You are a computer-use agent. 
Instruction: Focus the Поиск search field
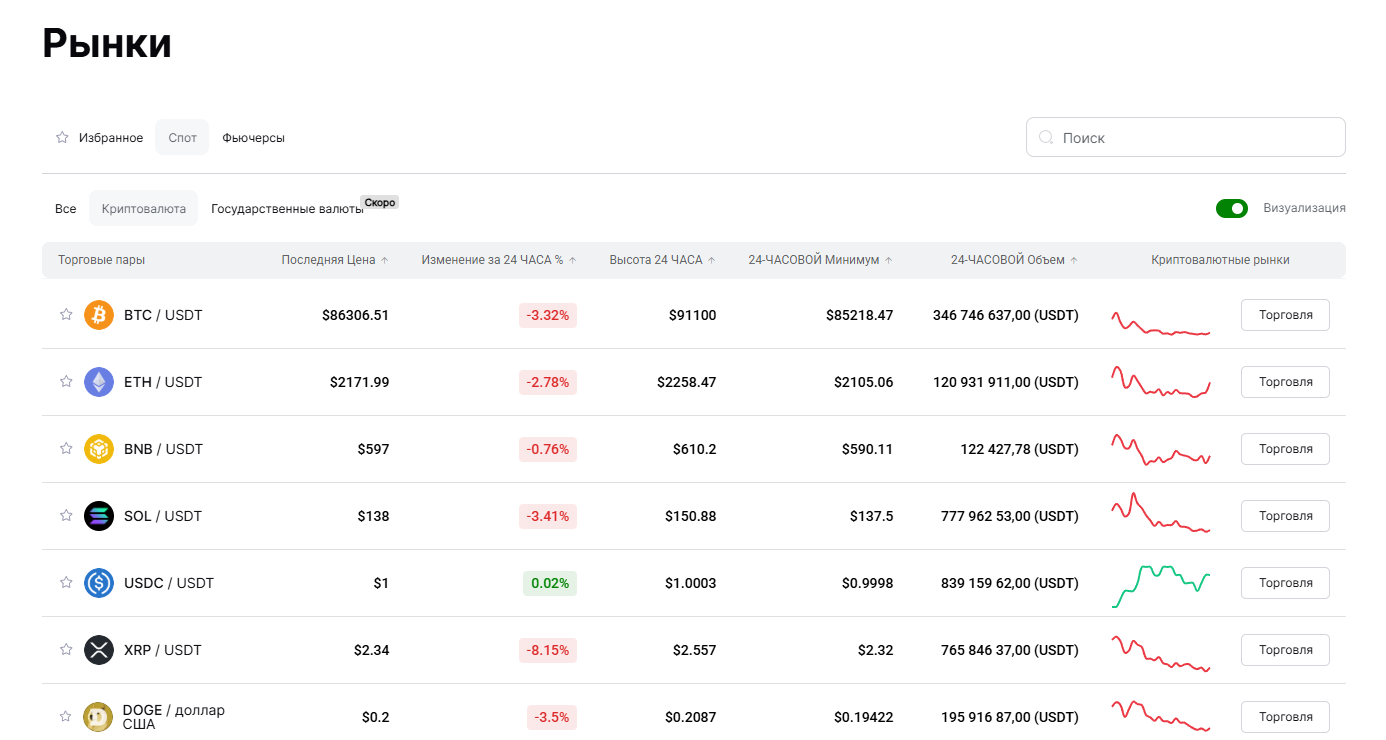click(1195, 138)
